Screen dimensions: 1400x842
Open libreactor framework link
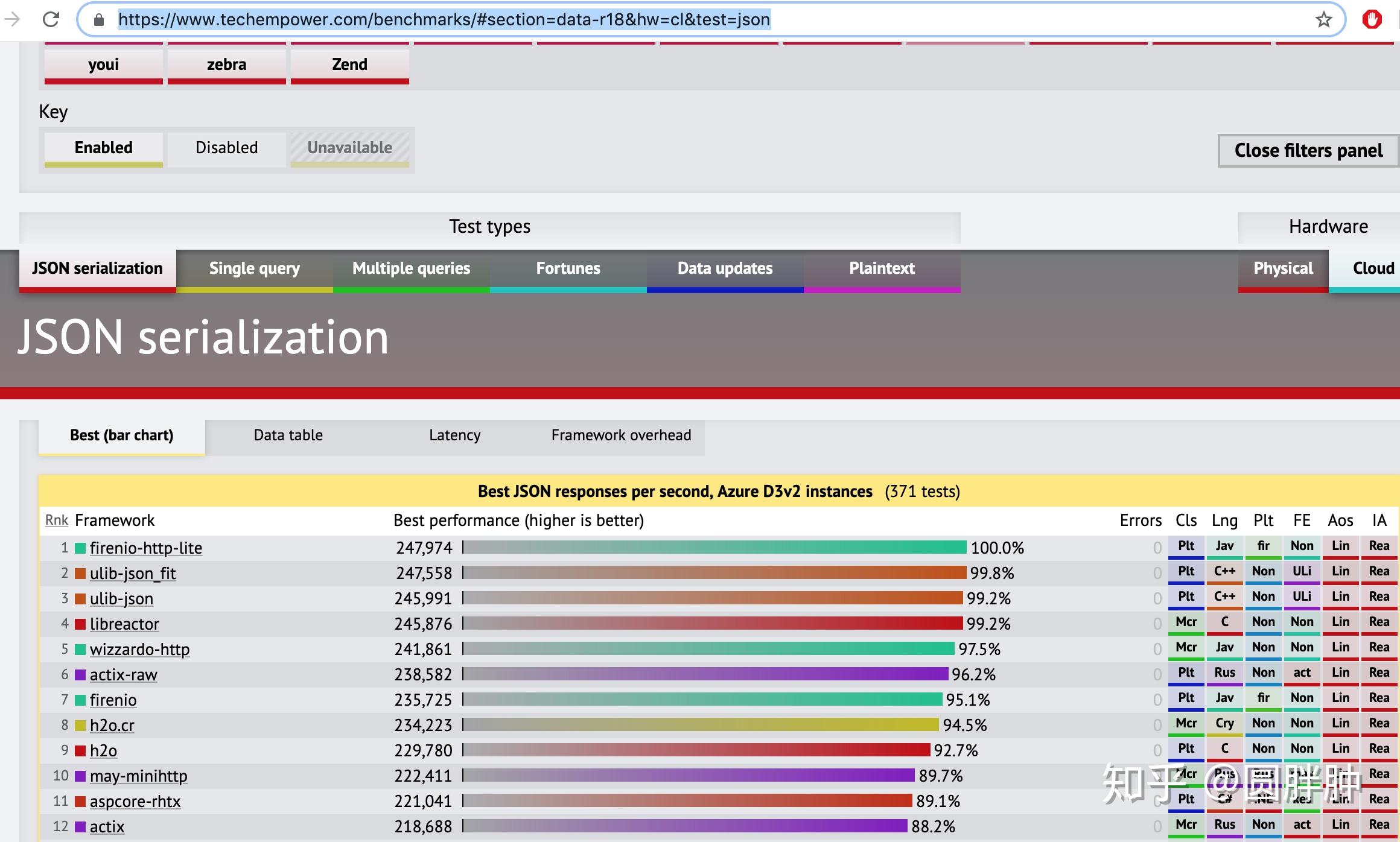pos(124,624)
